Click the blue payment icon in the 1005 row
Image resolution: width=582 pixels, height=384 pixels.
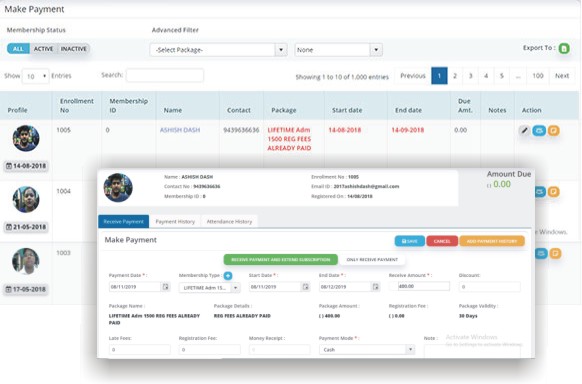[x=539, y=130]
